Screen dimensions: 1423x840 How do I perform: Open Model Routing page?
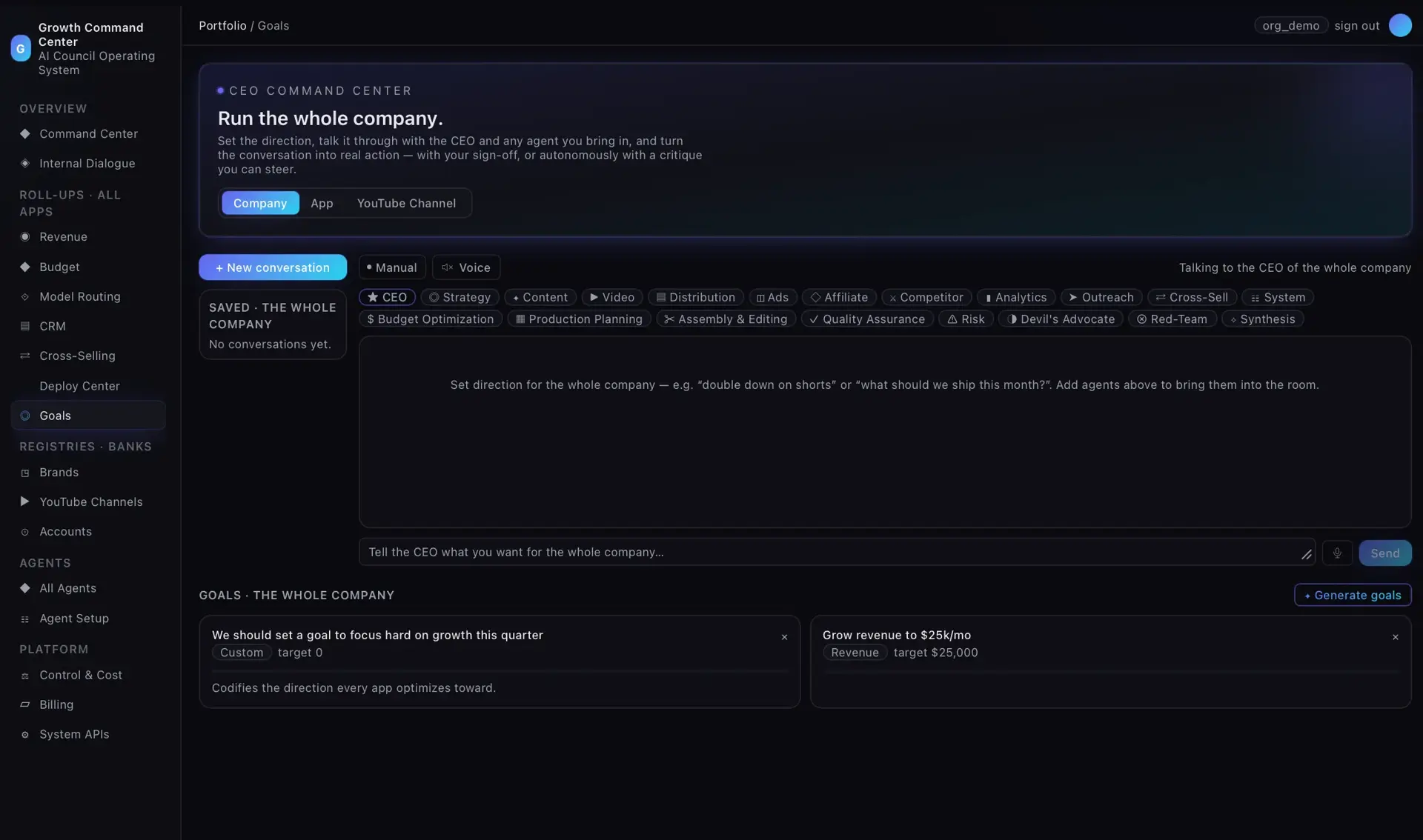point(88,296)
